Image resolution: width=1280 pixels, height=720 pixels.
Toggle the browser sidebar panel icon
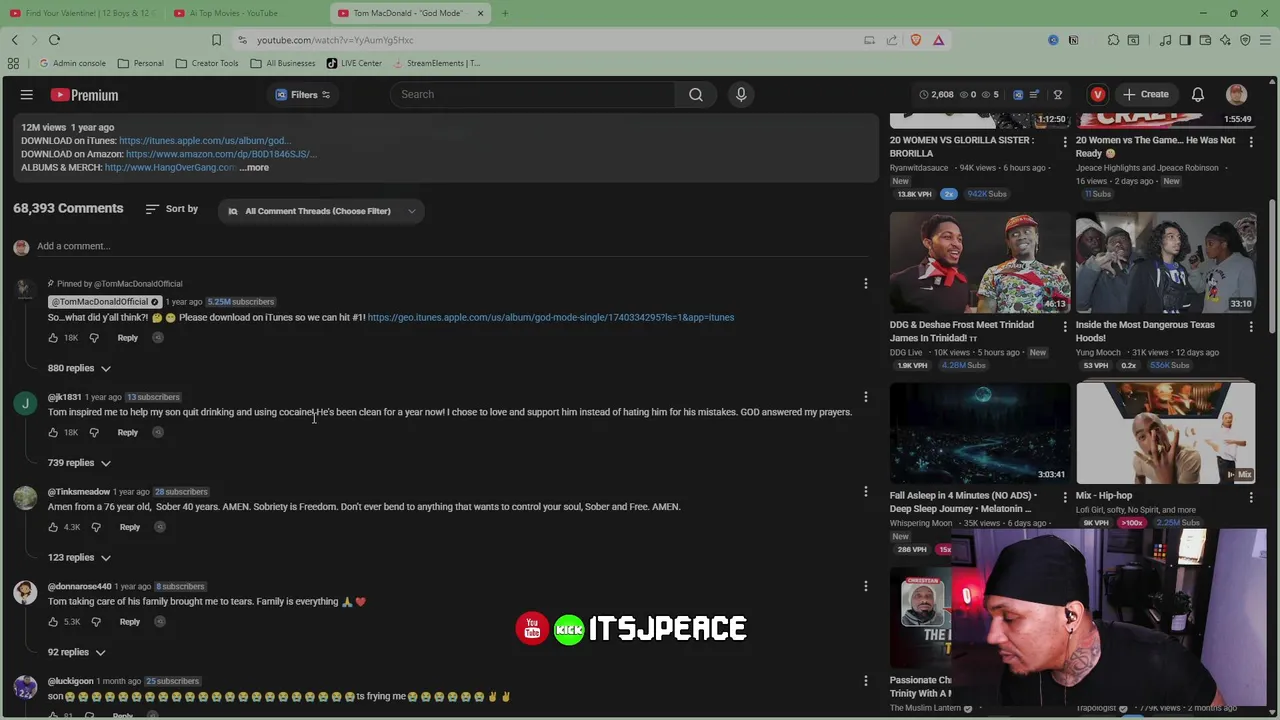(1185, 40)
